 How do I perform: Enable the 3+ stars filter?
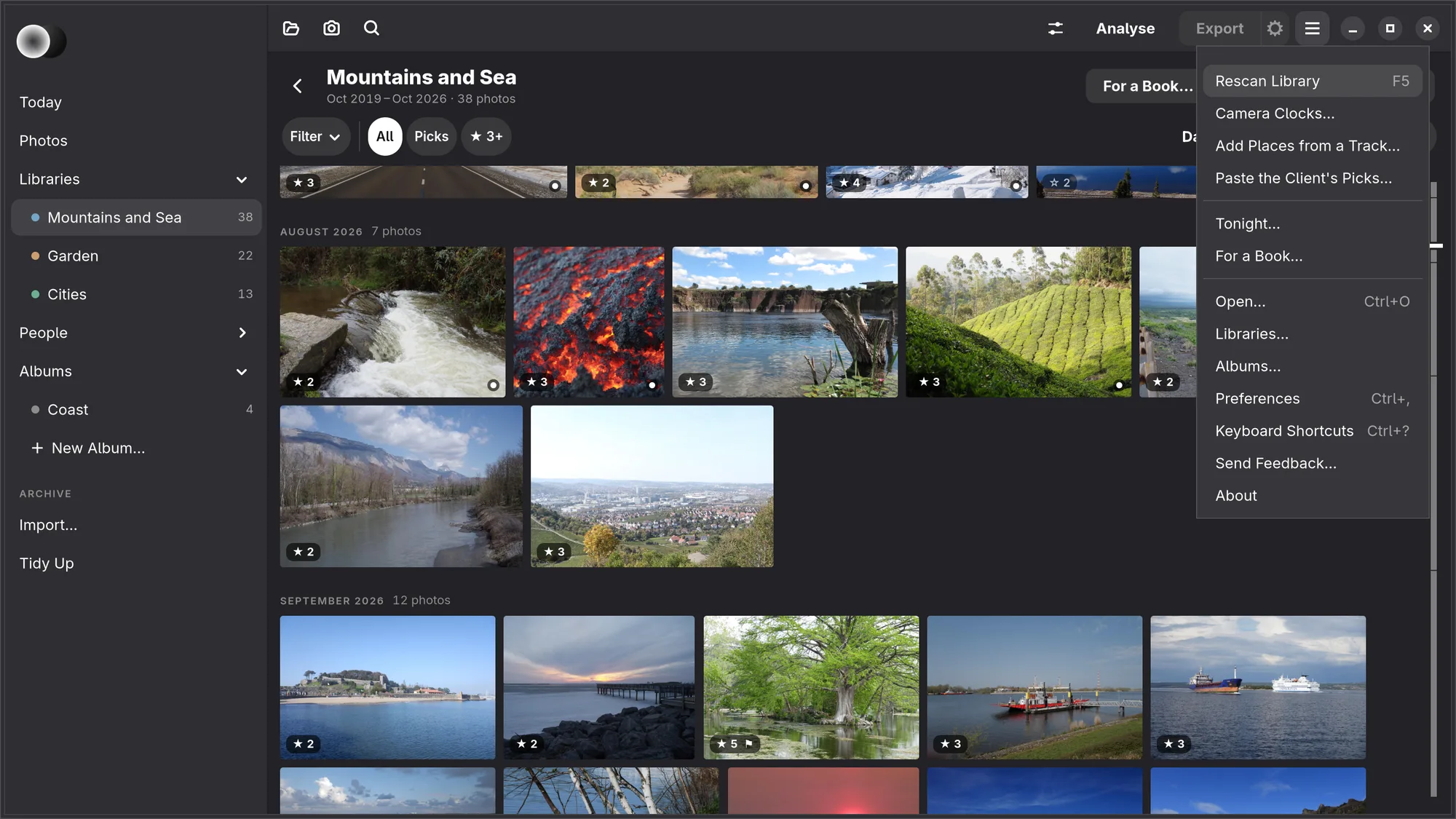pos(486,136)
